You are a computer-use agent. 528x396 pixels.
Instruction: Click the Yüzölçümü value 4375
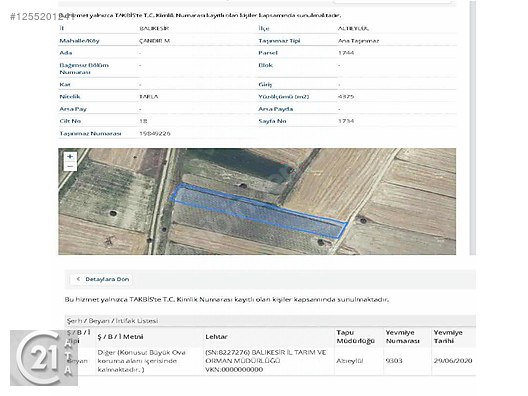[x=346, y=97]
